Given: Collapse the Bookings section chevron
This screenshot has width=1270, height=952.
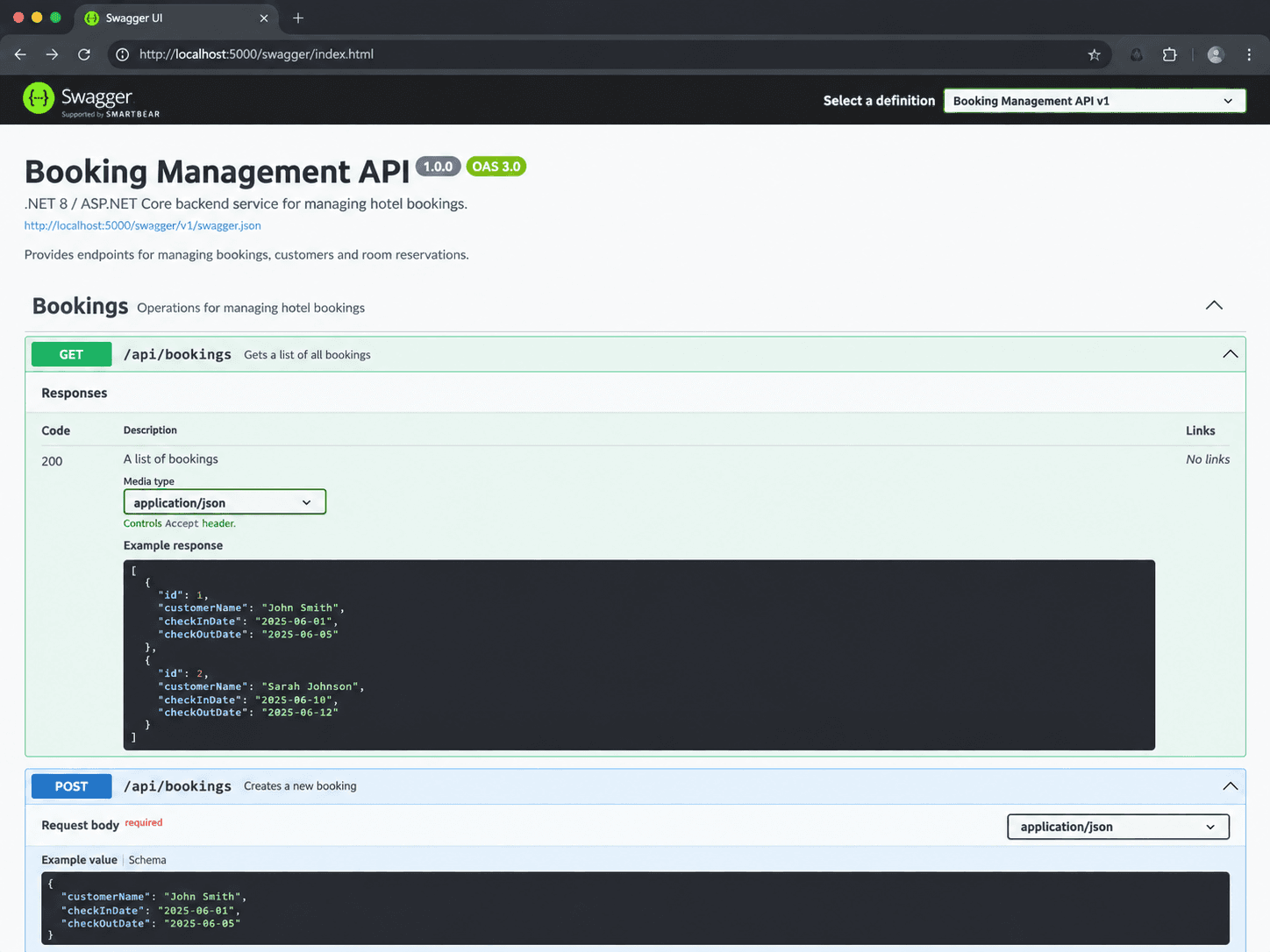Looking at the screenshot, I should coord(1214,305).
